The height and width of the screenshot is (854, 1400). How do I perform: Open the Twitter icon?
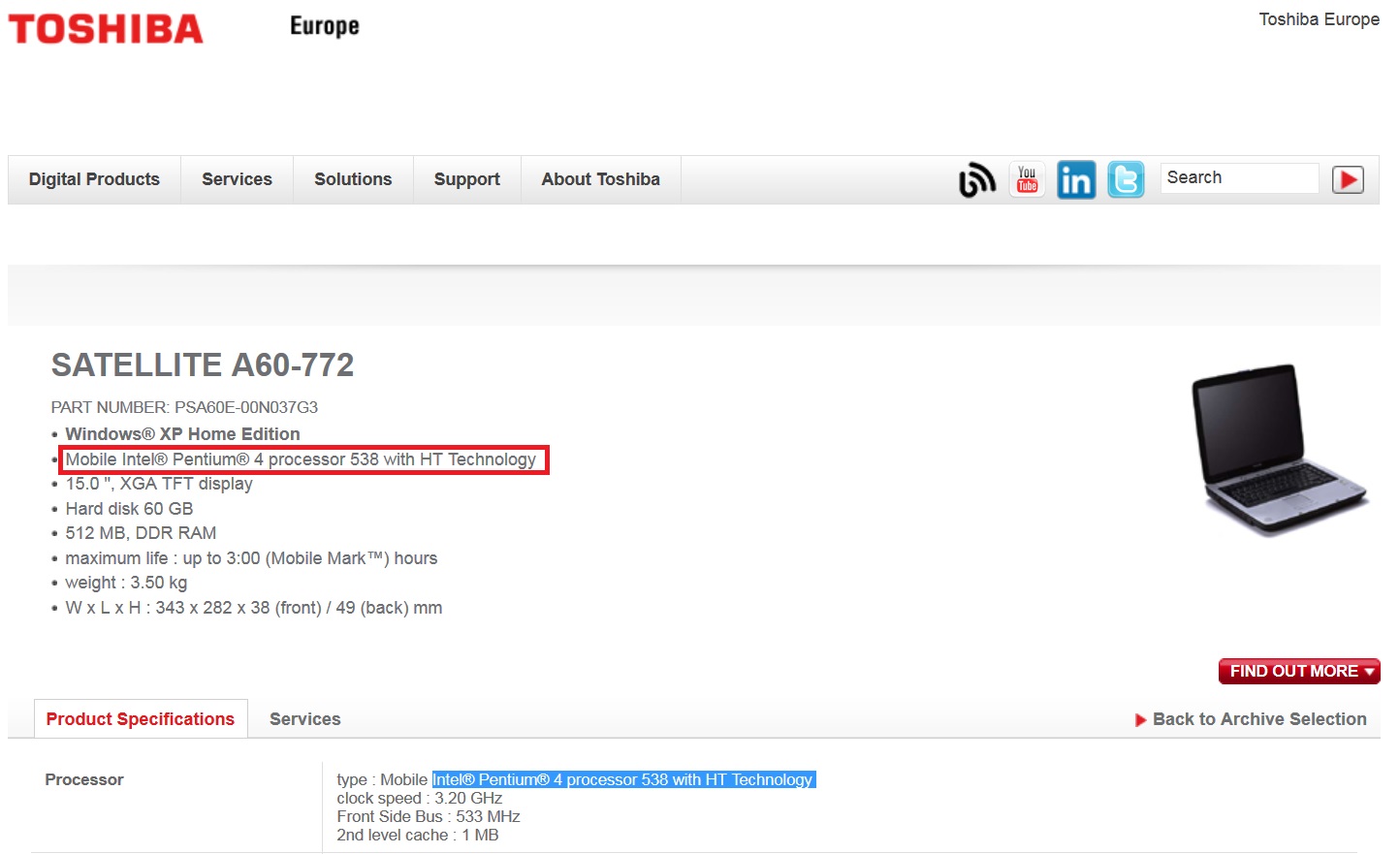(1126, 180)
